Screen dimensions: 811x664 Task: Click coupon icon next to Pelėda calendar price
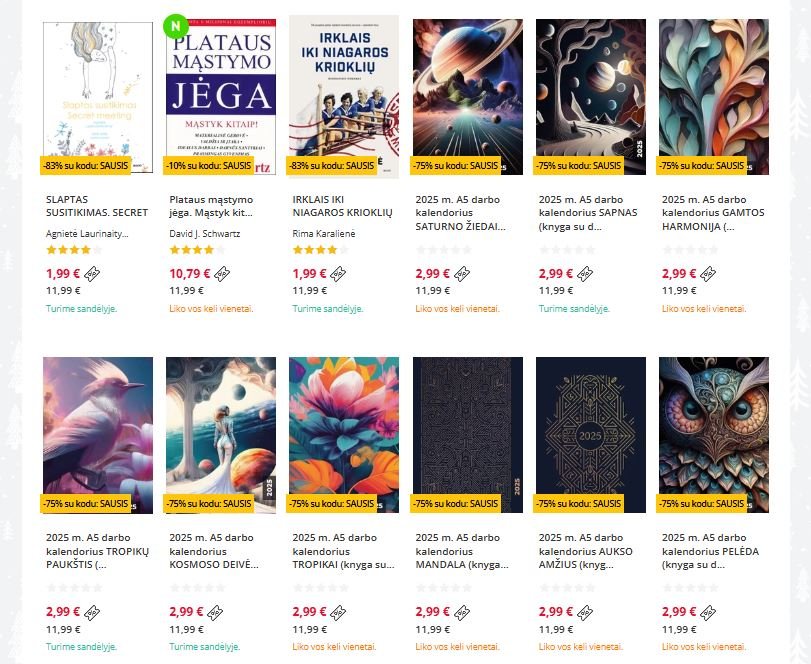[x=708, y=613]
